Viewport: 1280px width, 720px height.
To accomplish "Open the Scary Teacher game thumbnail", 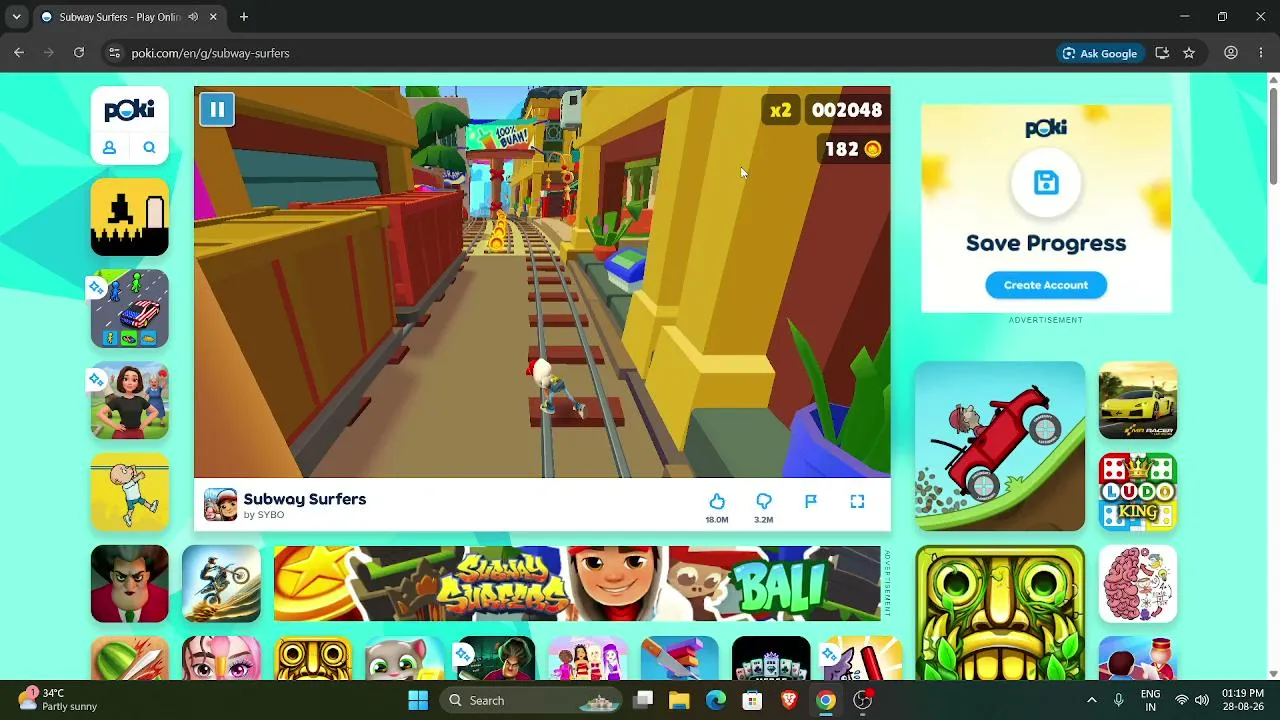I will tap(130, 584).
